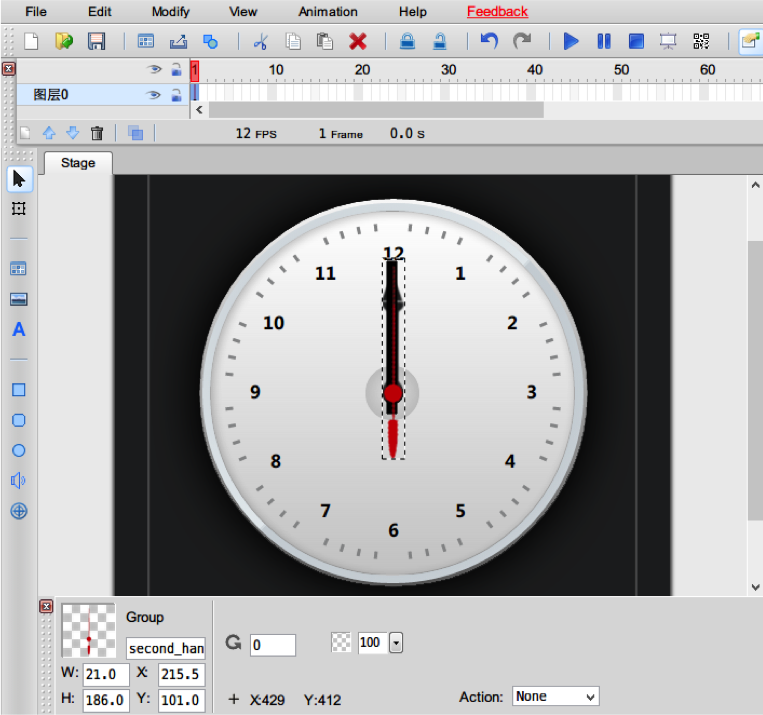Image resolution: width=763 pixels, height=715 pixels.
Task: Hide layer 图层0 with eye icon
Action: [x=154, y=95]
